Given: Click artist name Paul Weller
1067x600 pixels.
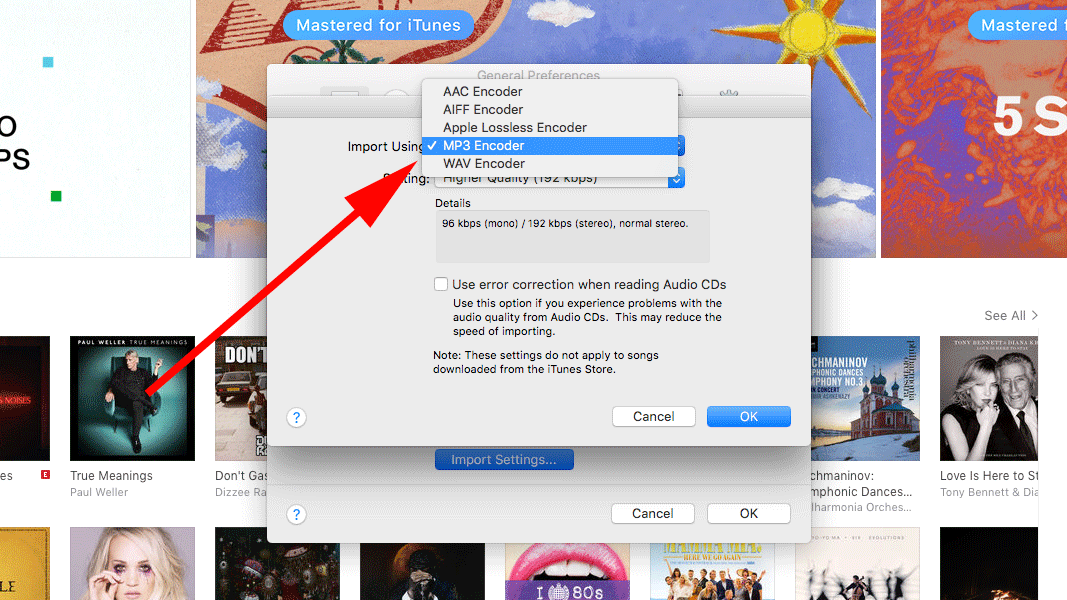Looking at the screenshot, I should coord(99,492).
